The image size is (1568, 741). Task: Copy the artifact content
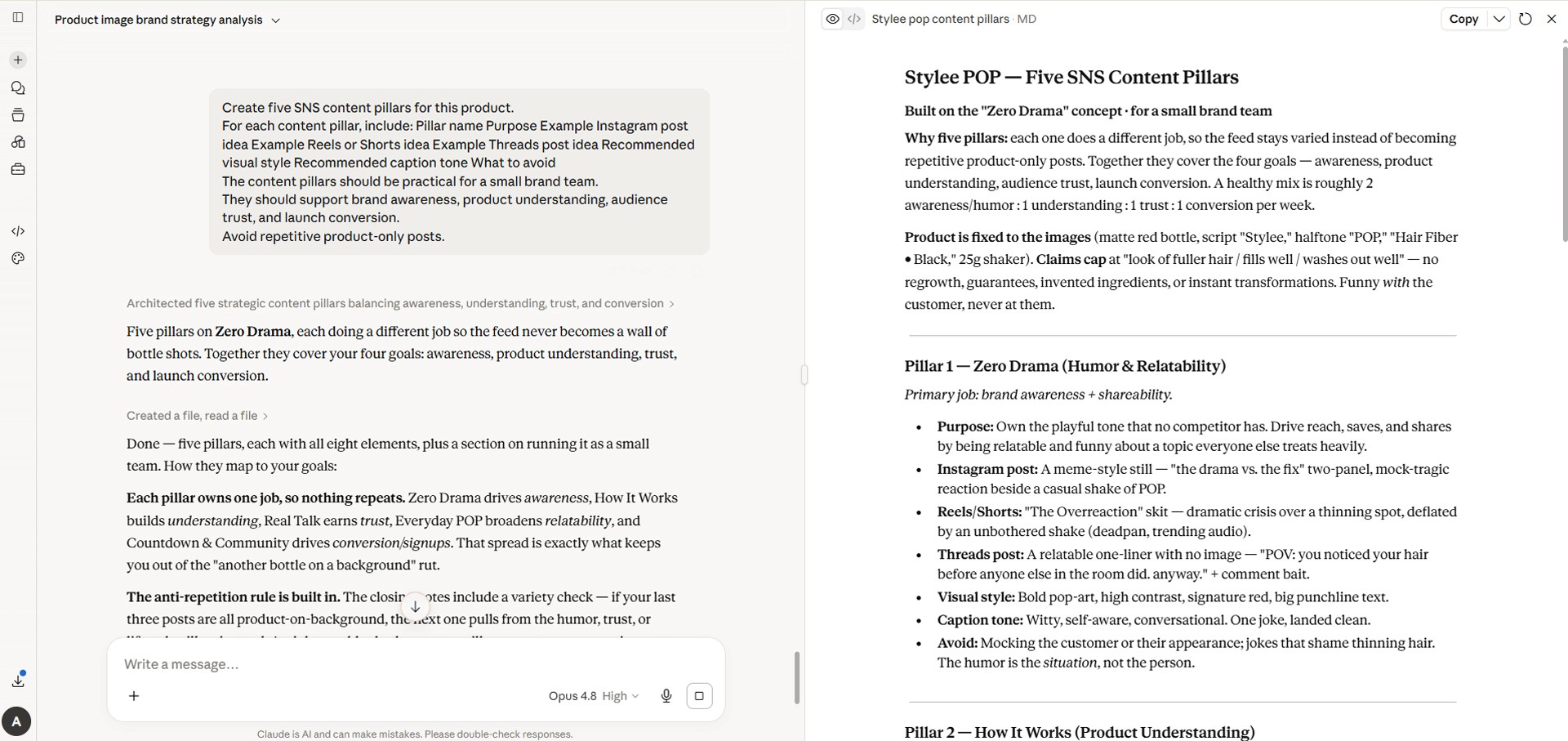pos(1463,19)
